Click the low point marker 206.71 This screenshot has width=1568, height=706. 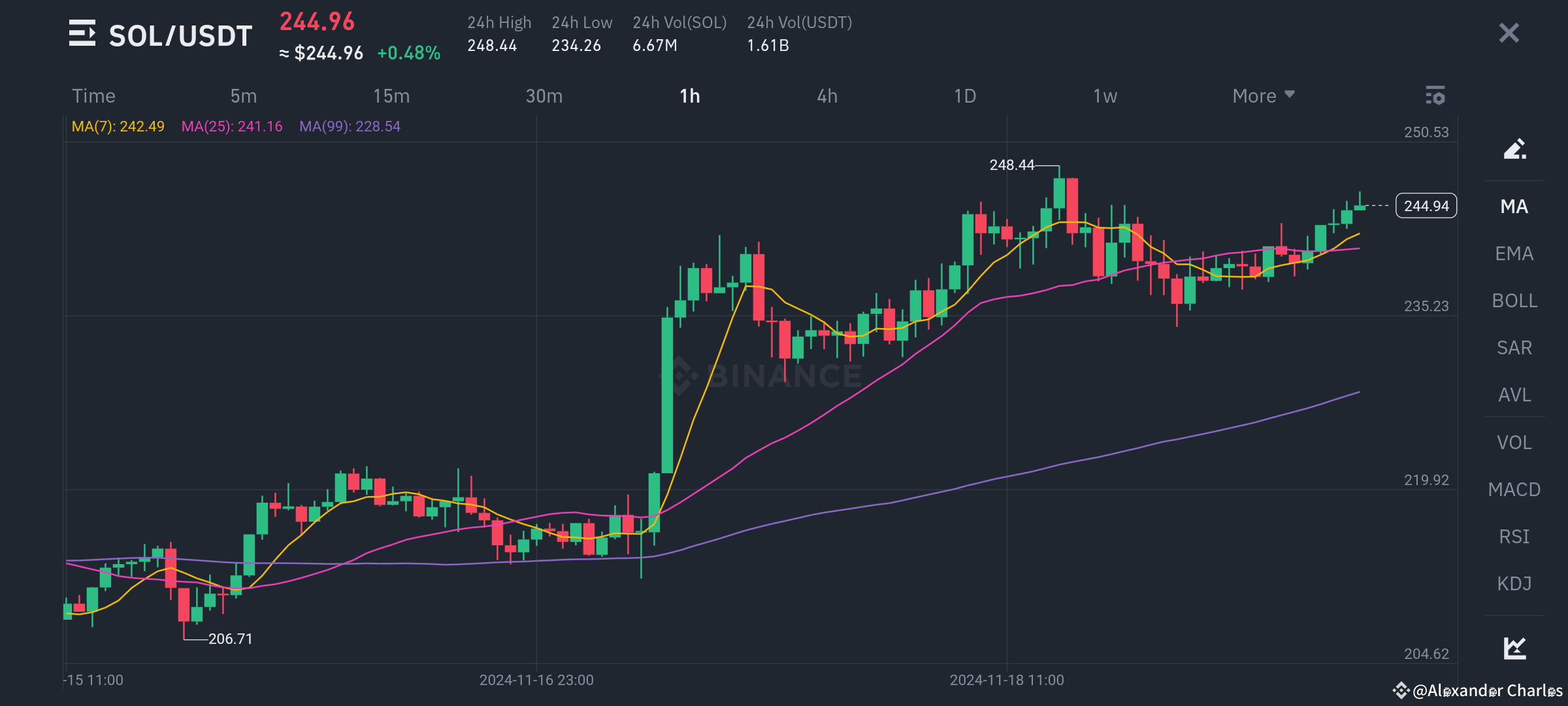click(230, 638)
